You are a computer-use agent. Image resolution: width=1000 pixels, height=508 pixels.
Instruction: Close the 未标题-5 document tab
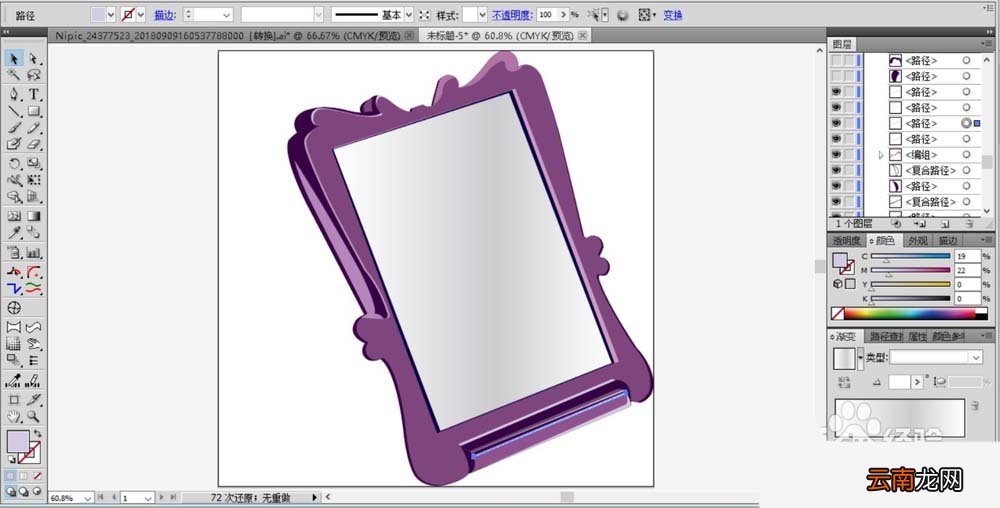pos(582,36)
